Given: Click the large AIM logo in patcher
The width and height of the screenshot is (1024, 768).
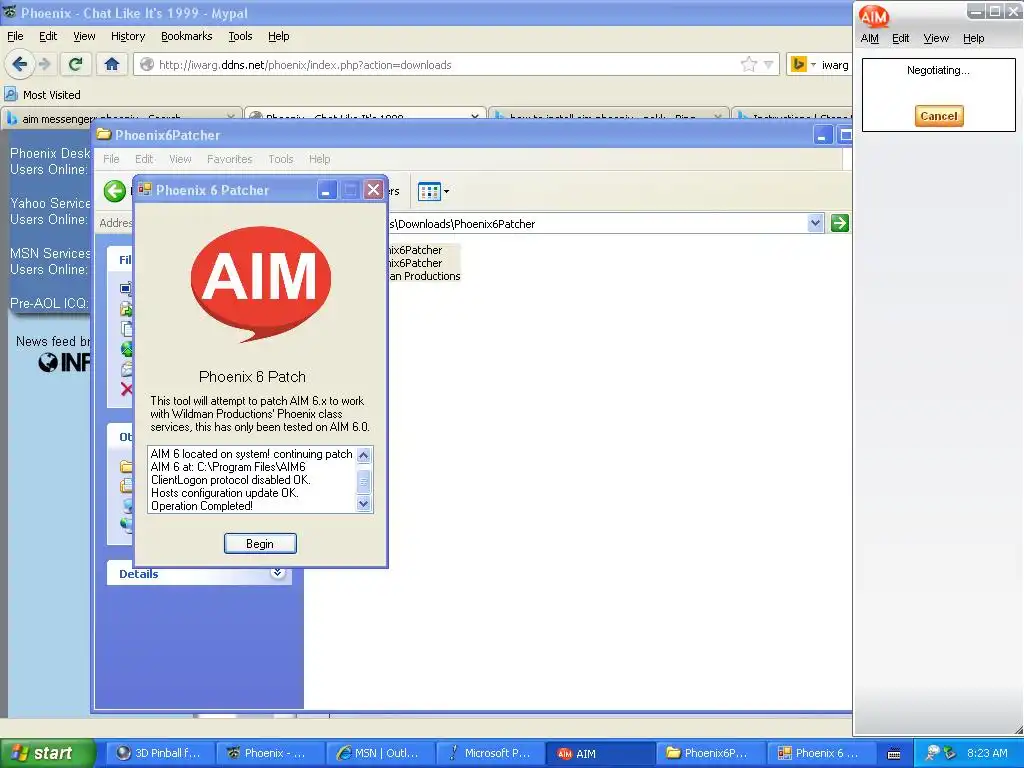Looking at the screenshot, I should point(261,283).
